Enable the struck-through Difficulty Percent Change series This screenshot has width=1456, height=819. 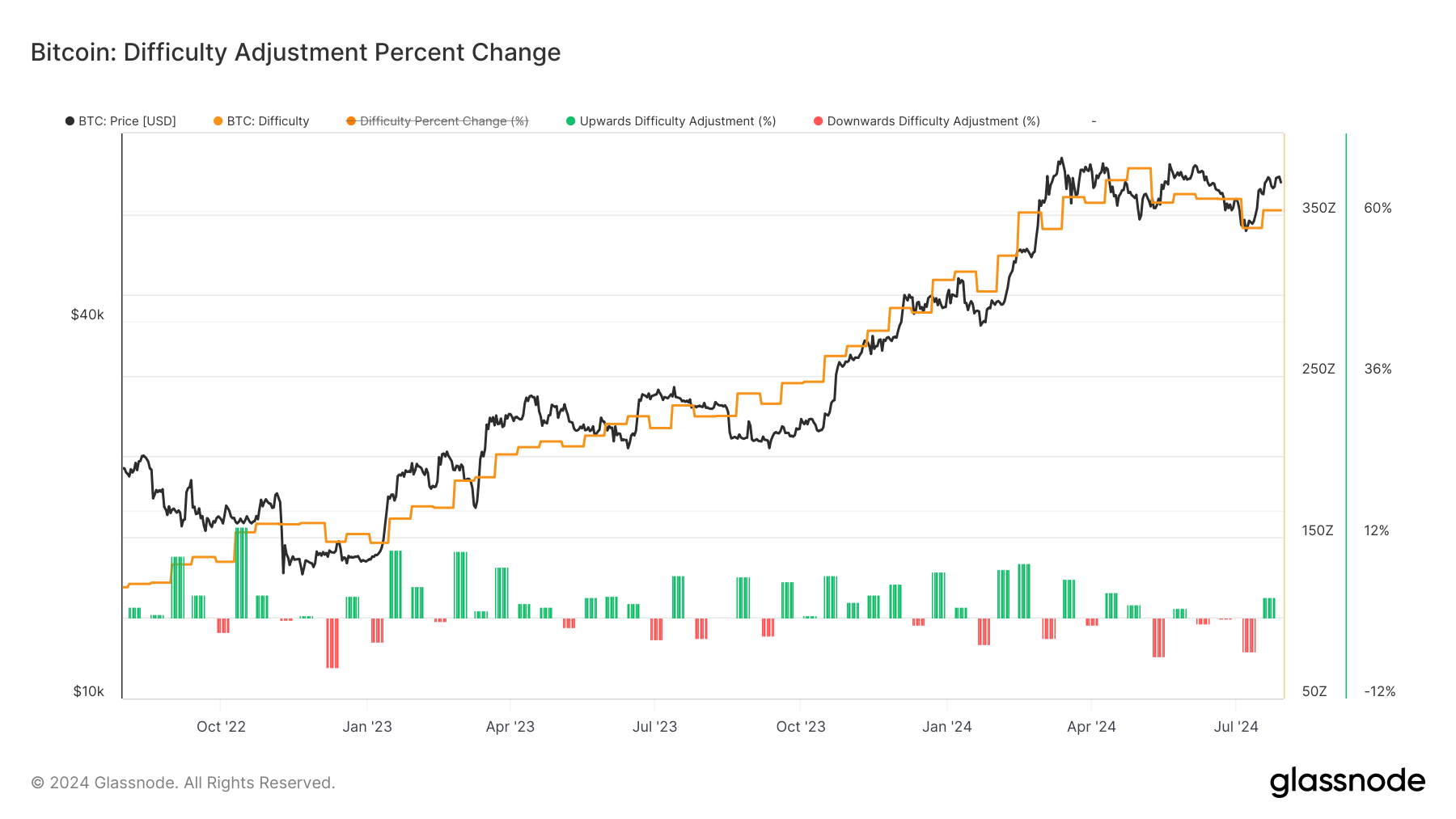[x=444, y=121]
